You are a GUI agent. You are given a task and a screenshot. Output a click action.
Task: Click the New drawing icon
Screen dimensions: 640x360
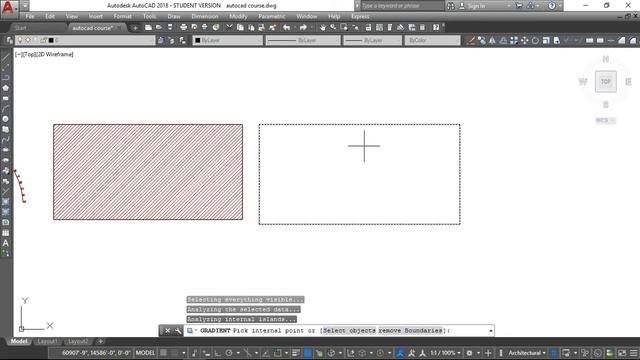click(148, 27)
